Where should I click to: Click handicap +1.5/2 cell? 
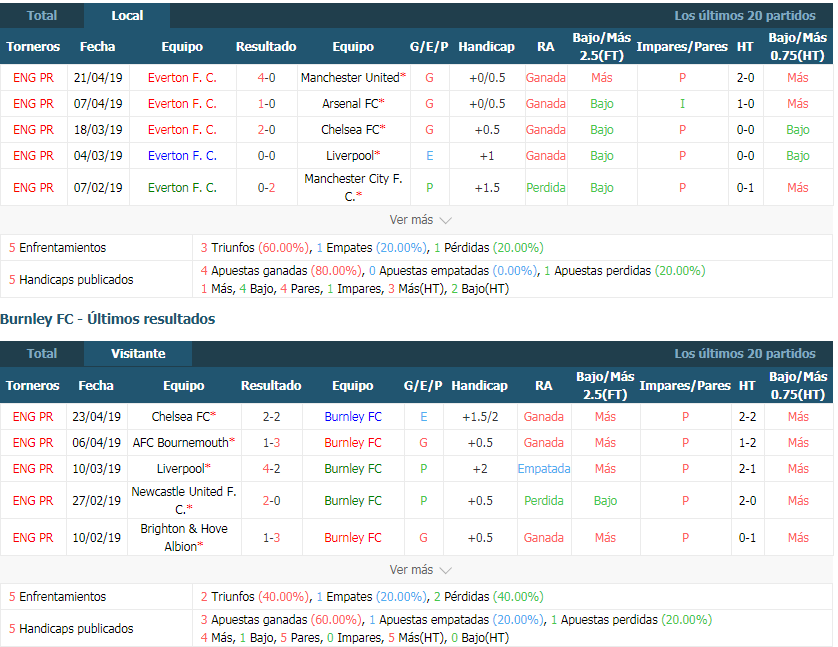click(480, 417)
